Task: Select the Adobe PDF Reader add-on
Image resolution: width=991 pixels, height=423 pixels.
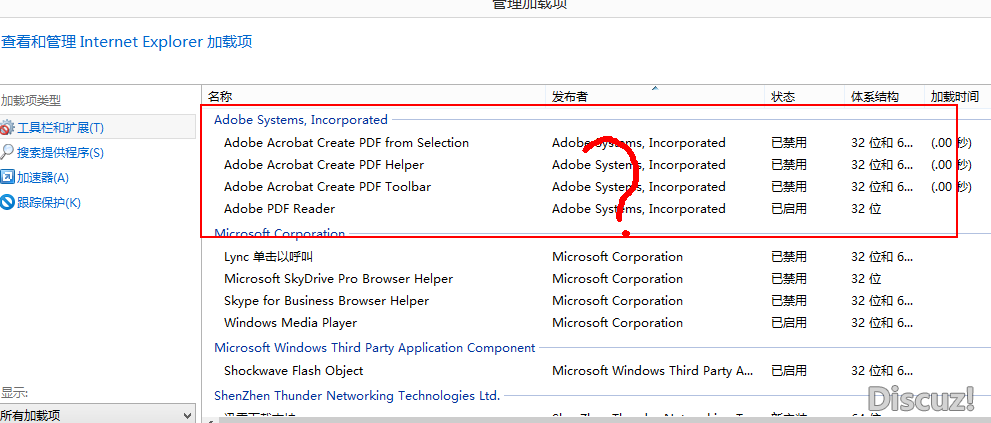Action: click(x=279, y=209)
